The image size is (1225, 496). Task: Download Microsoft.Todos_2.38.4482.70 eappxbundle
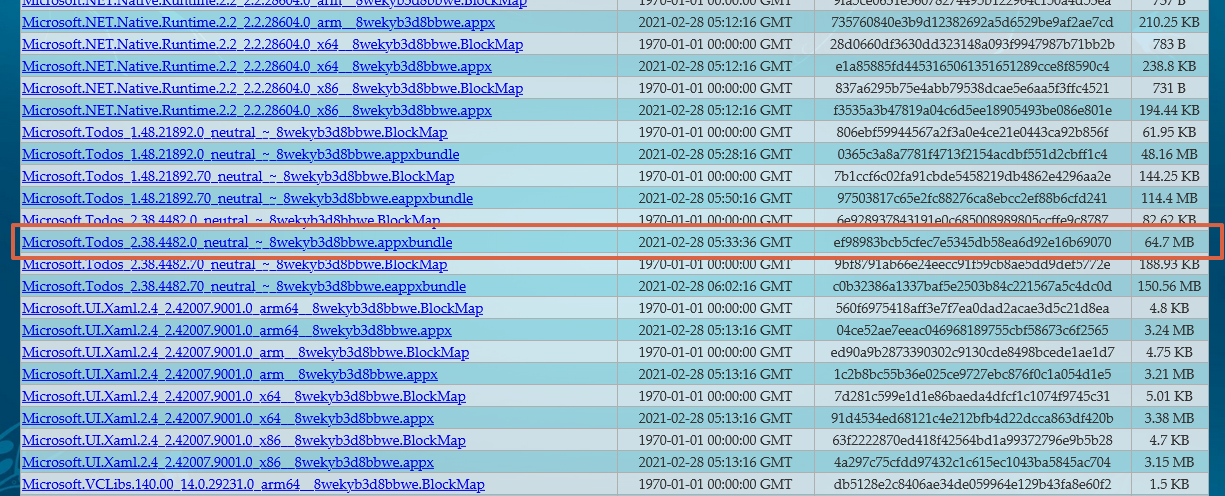pos(244,286)
